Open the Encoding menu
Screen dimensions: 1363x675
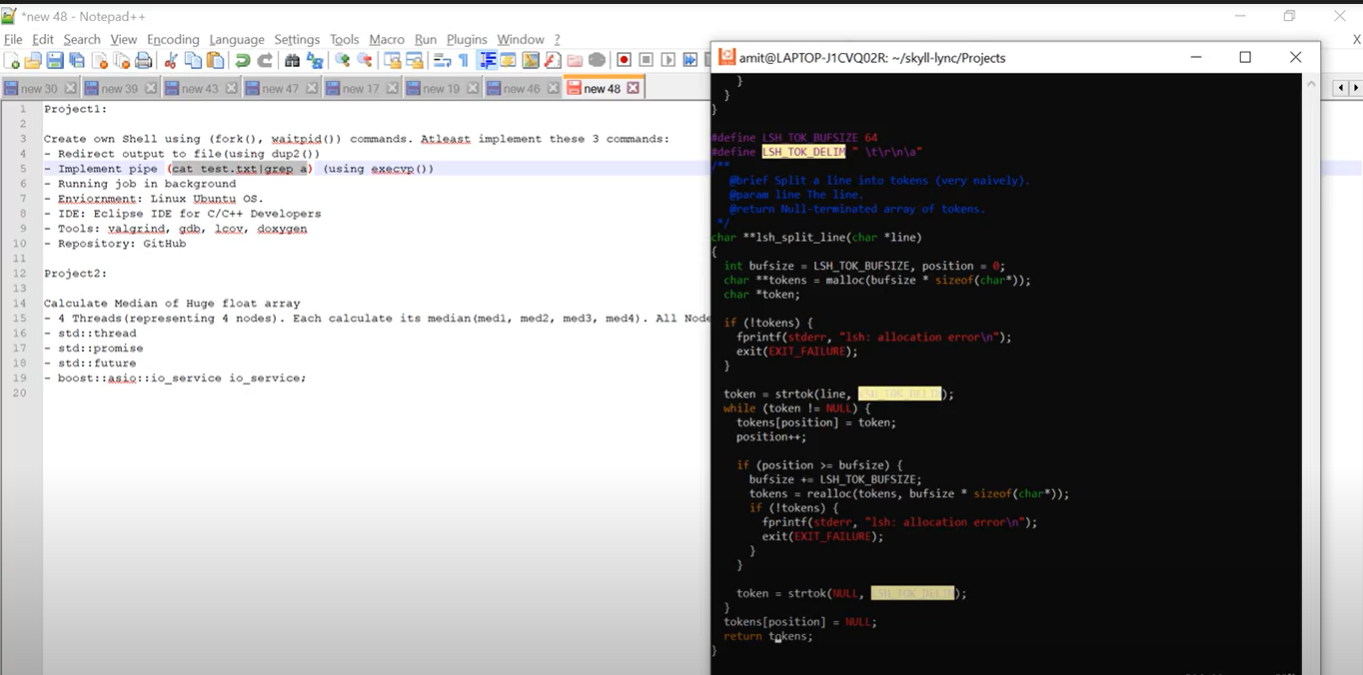point(173,39)
